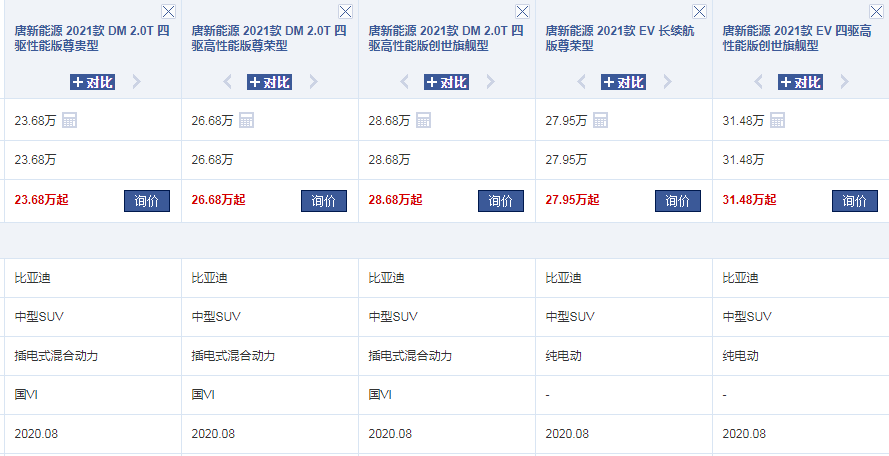Viewport: 889px width, 456px height.
Task: Open calculator icon beside 26.68万 price
Action: point(247,120)
